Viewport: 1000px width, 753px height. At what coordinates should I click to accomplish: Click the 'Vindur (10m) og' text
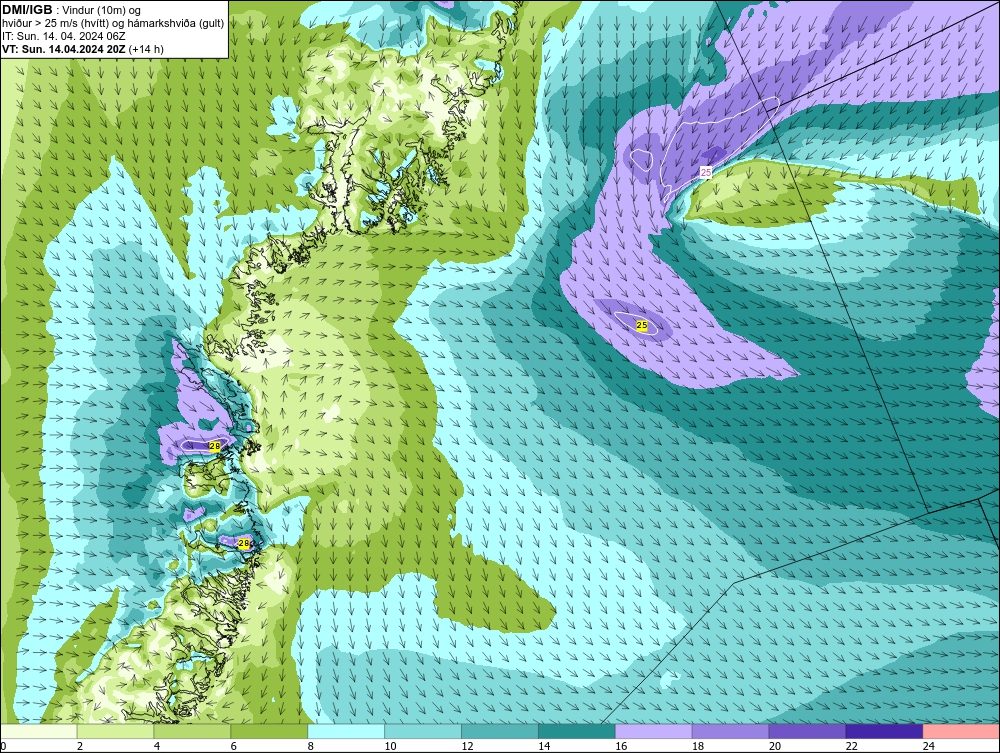[101, 10]
